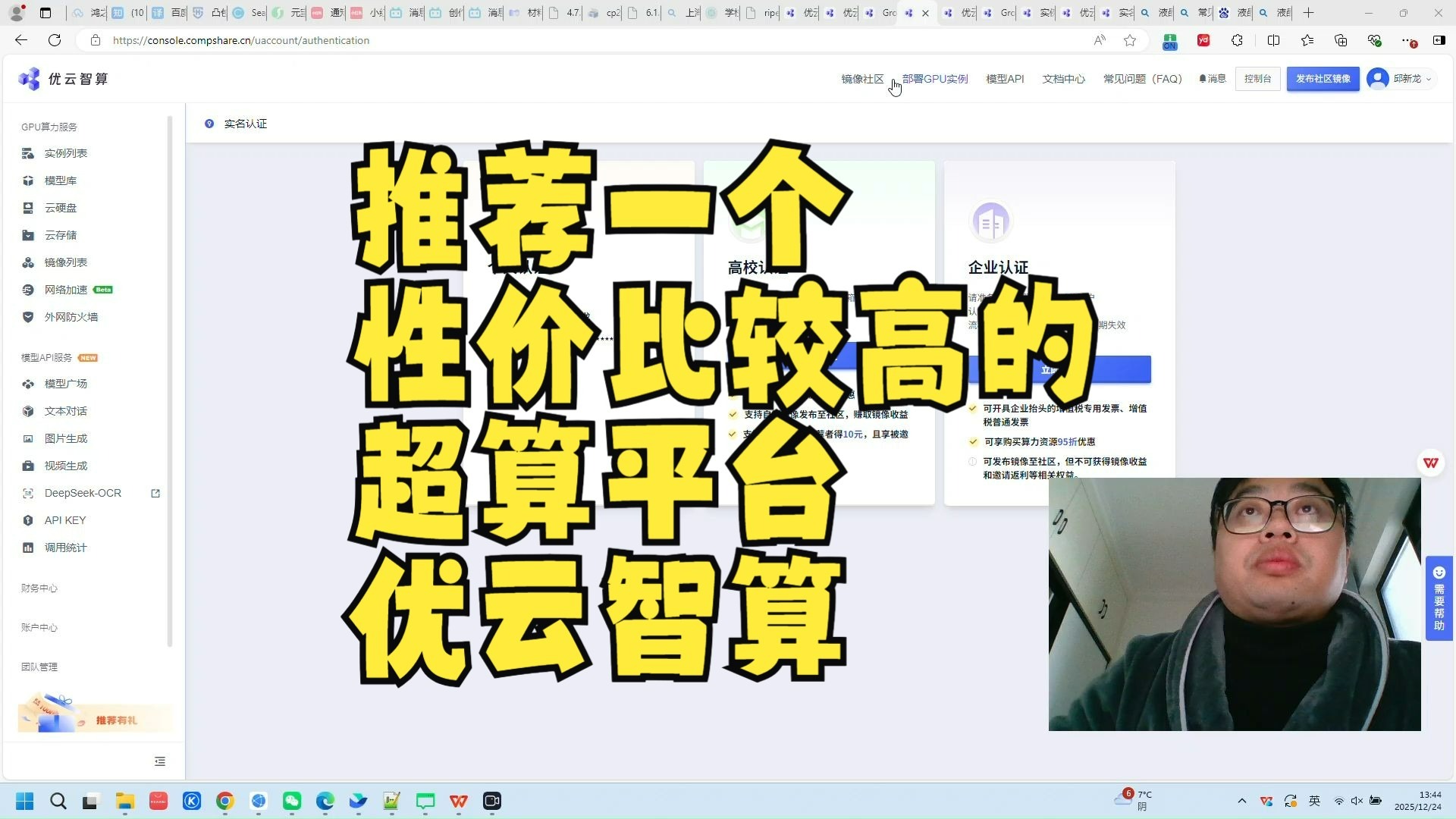Click the 发布社区镜像 button
This screenshot has width=1456, height=819.
click(1323, 79)
